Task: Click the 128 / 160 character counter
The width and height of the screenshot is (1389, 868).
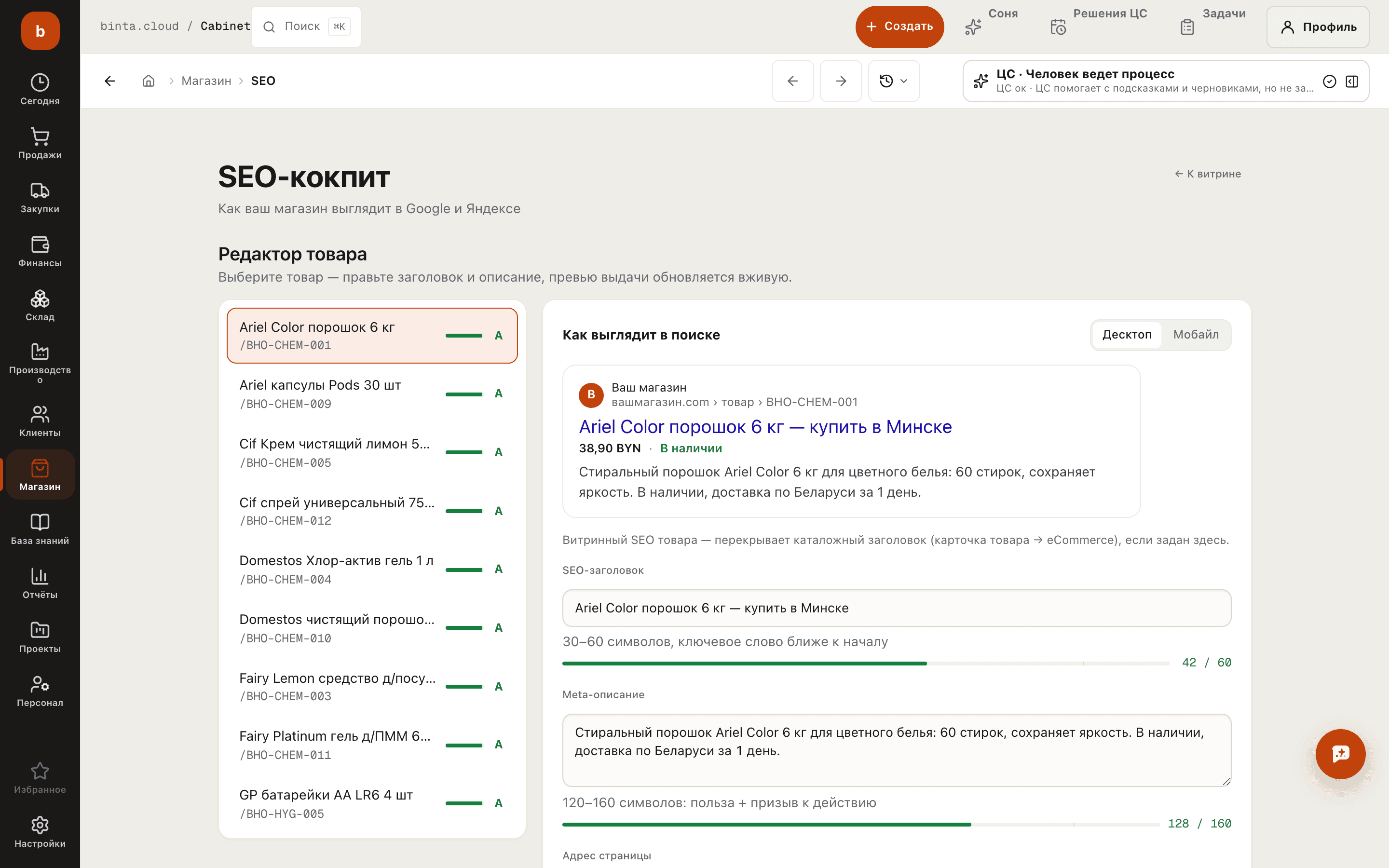Action: [x=1199, y=823]
